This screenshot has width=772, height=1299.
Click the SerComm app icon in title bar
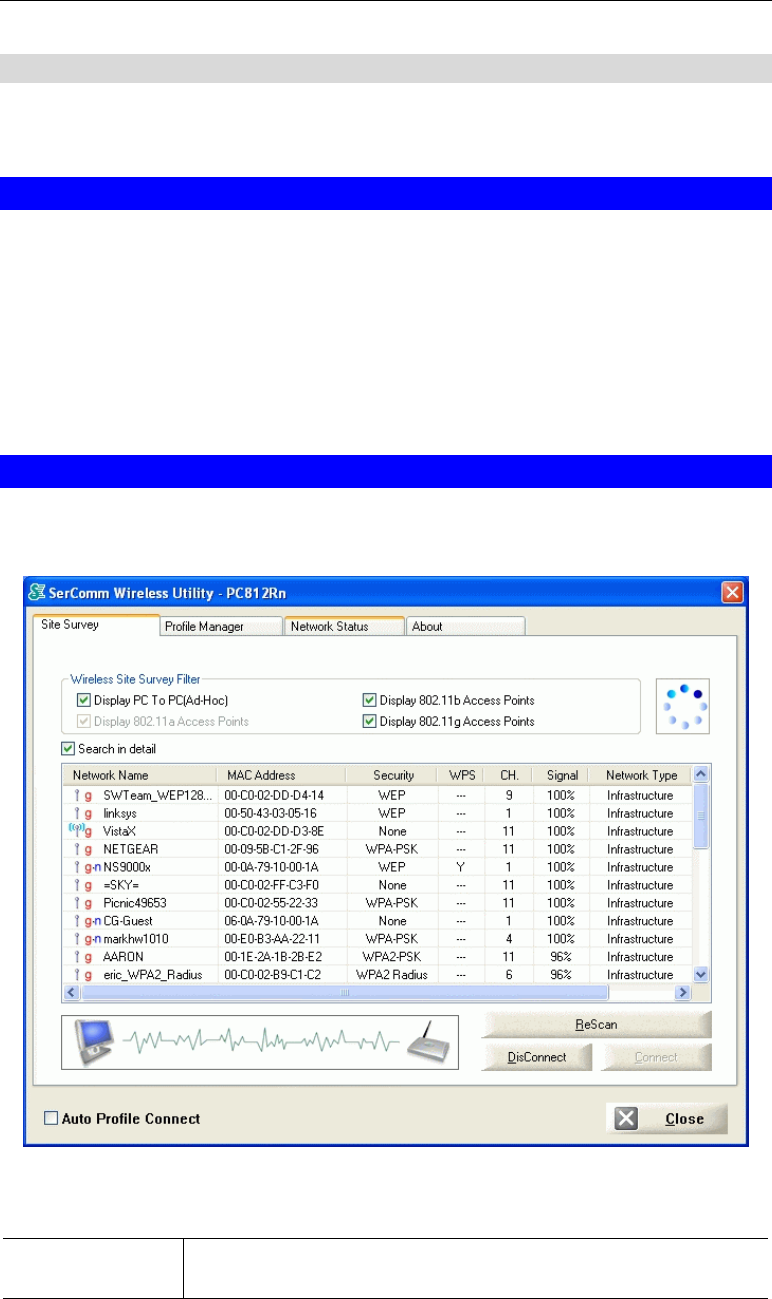click(x=36, y=591)
